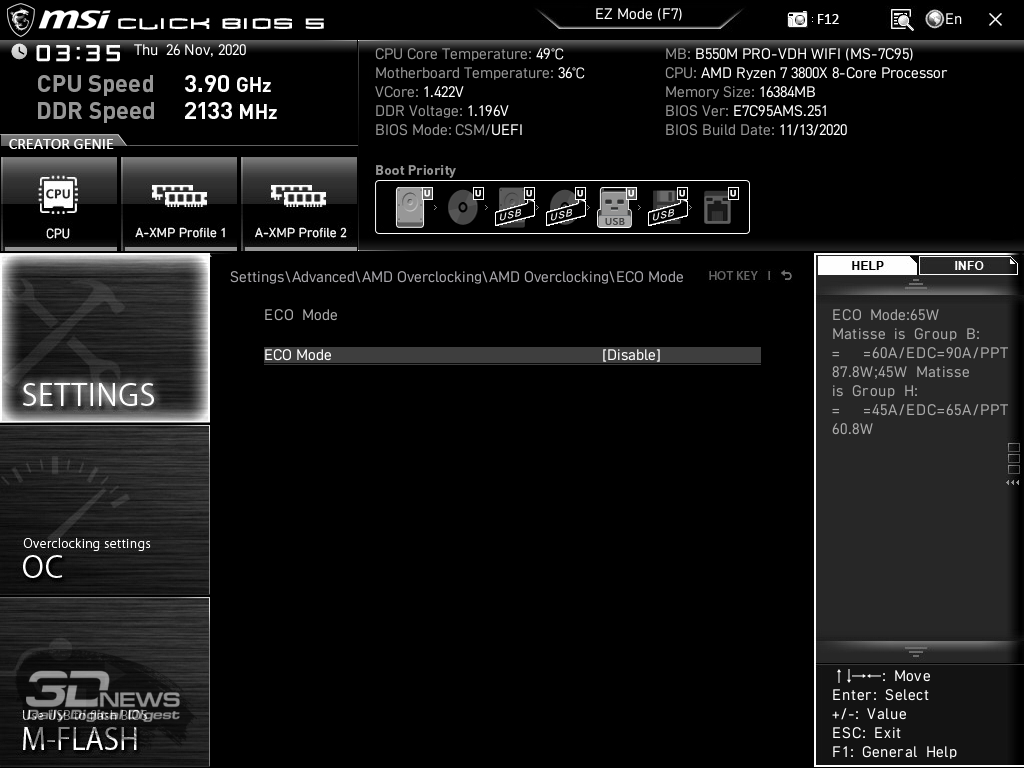Click the Boot Priority heading
Screen dimensions: 1024x768
415,170
